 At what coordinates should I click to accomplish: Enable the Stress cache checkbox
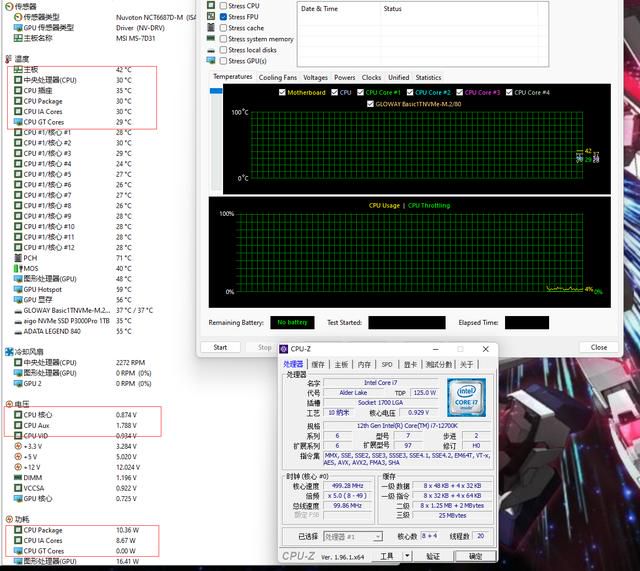point(223,28)
